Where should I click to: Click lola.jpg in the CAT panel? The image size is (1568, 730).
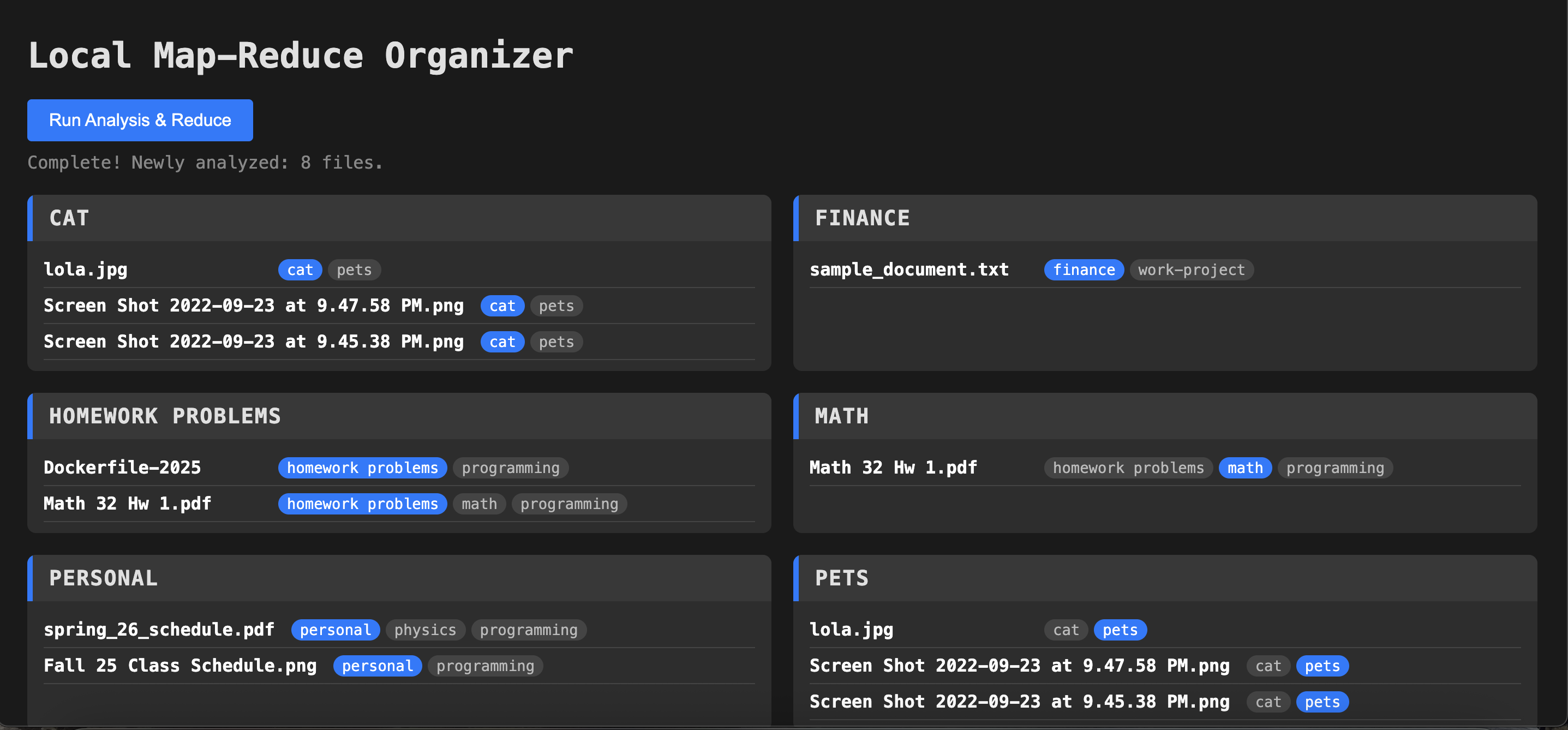86,270
